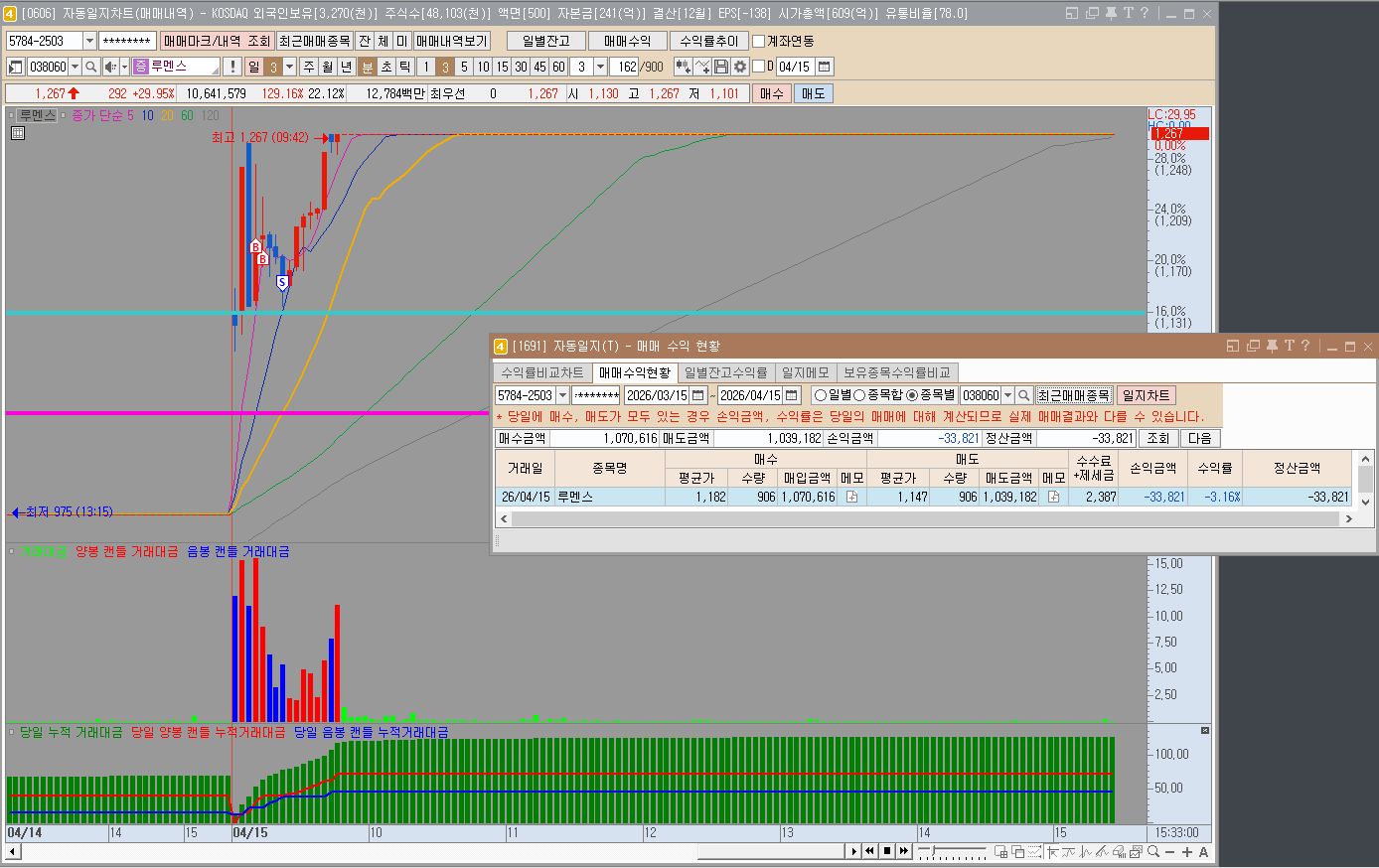Click the cursor arrow tool in bottom toolbar
The width and height of the screenshot is (1379, 868).
pos(1052,851)
